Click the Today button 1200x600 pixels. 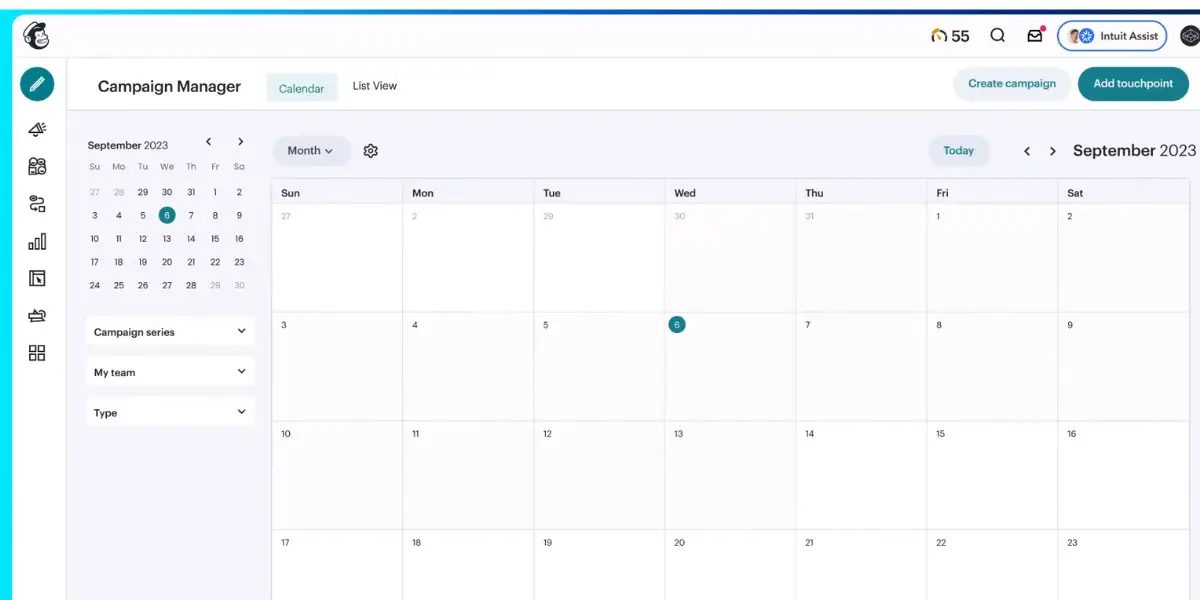point(958,151)
